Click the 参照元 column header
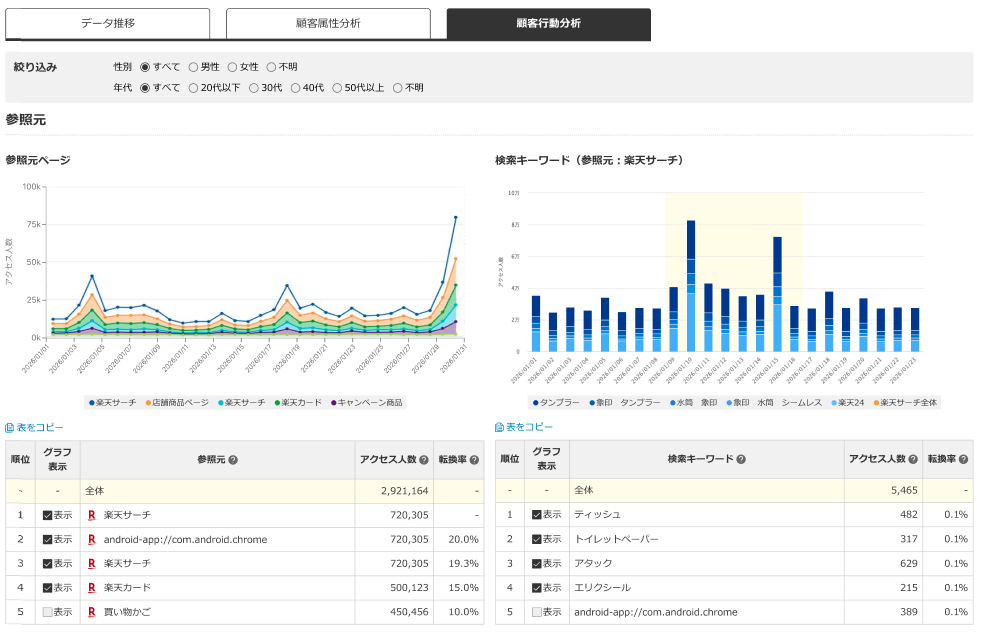Screen dimensions: 988x636 click(x=217, y=460)
